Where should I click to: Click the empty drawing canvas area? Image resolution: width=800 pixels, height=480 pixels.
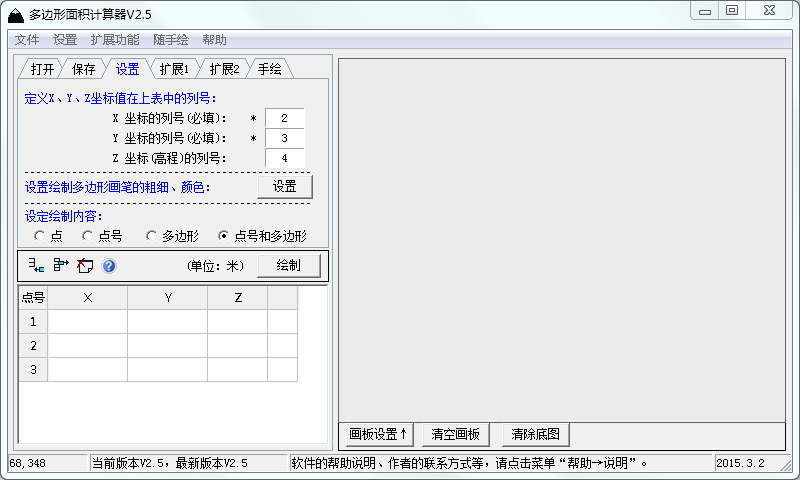tap(562, 240)
